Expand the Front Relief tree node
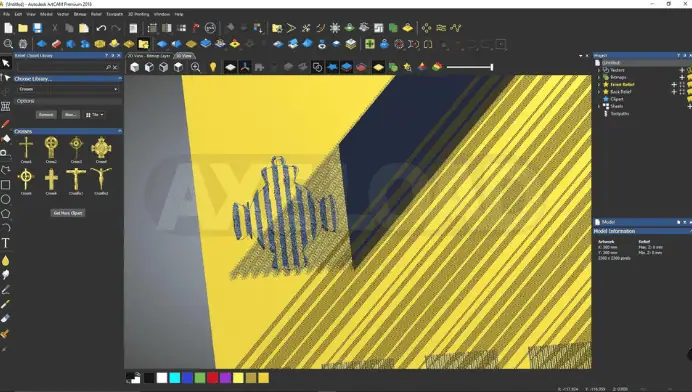This screenshot has width=692, height=392. [599, 84]
